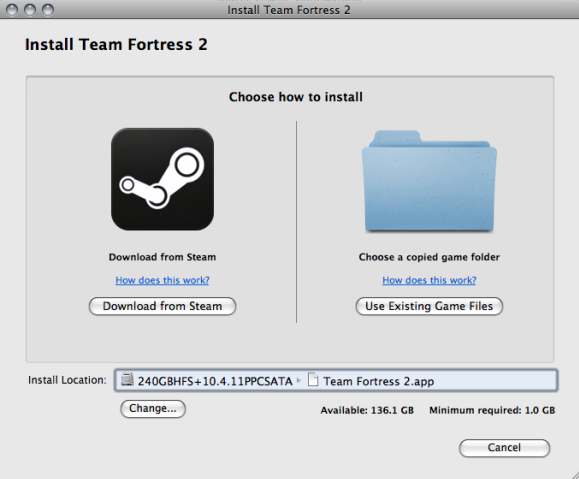579x479 pixels.
Task: Select Team Fortress 2.app in the path field
Action: click(378, 381)
